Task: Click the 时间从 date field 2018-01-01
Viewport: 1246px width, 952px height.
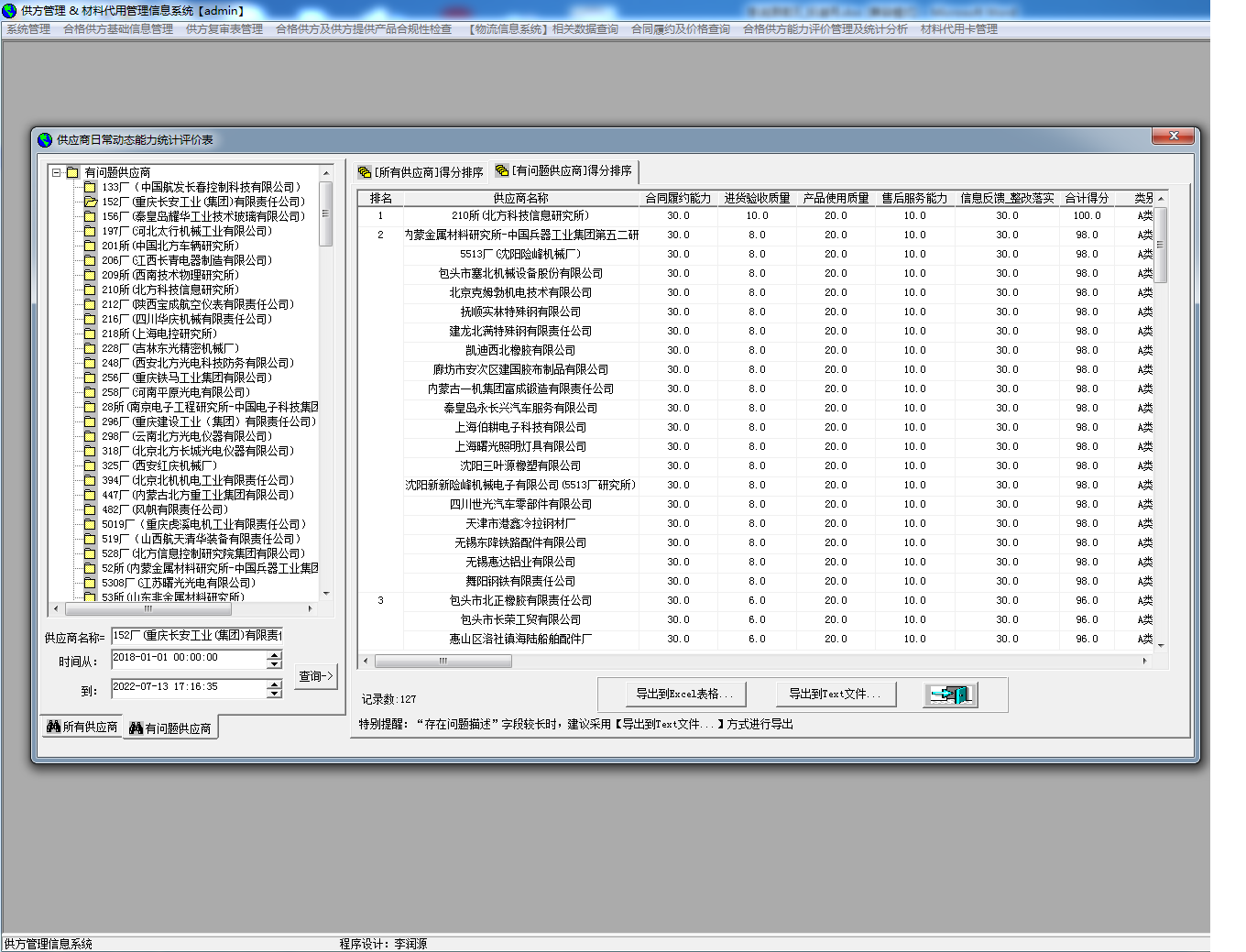Action: (189, 659)
